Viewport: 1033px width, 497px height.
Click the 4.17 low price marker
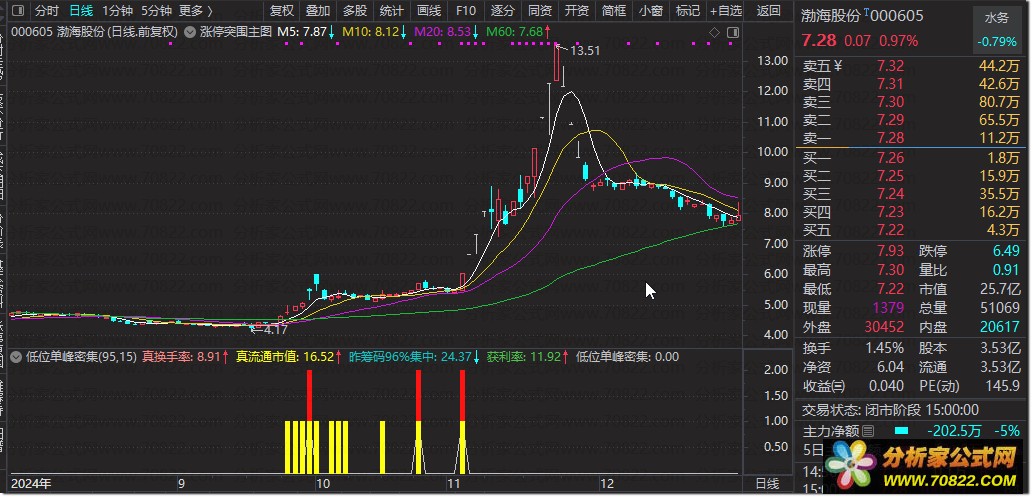coord(275,330)
